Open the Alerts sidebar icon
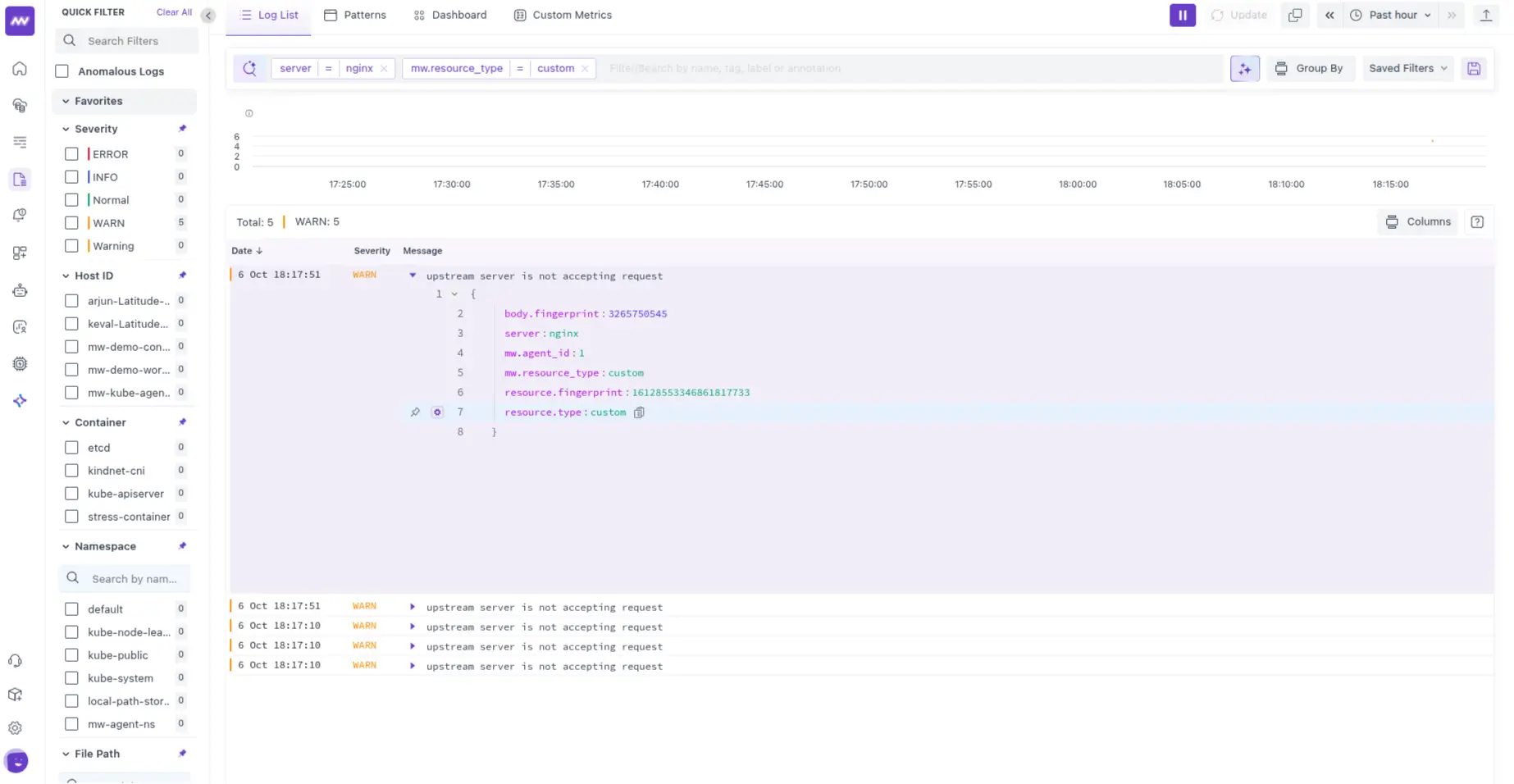1514x784 pixels. 19,215
